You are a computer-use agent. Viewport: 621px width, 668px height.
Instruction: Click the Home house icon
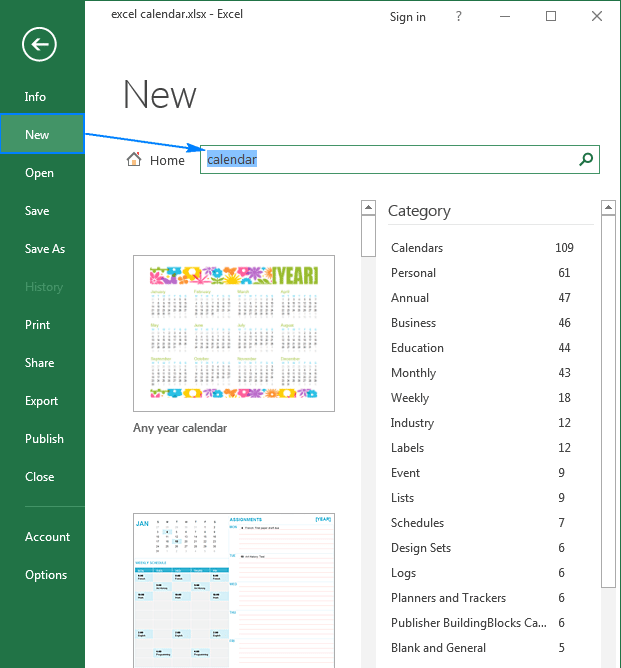pos(134,160)
